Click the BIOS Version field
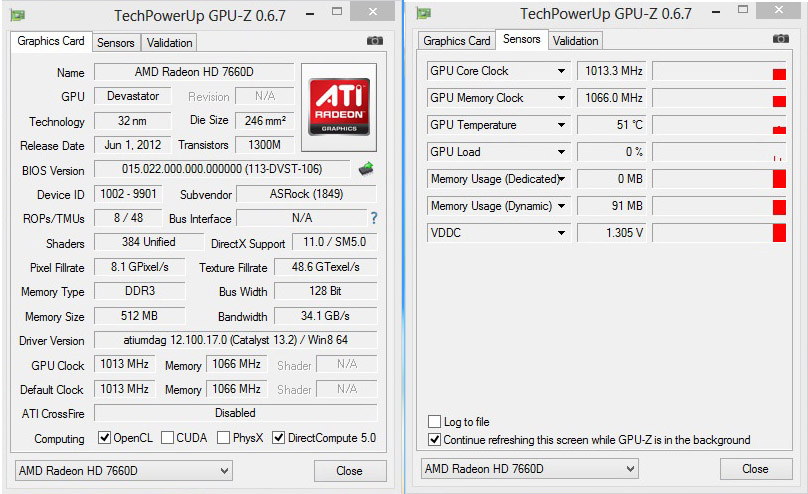Screen dimensions: 808x494 click(x=222, y=169)
